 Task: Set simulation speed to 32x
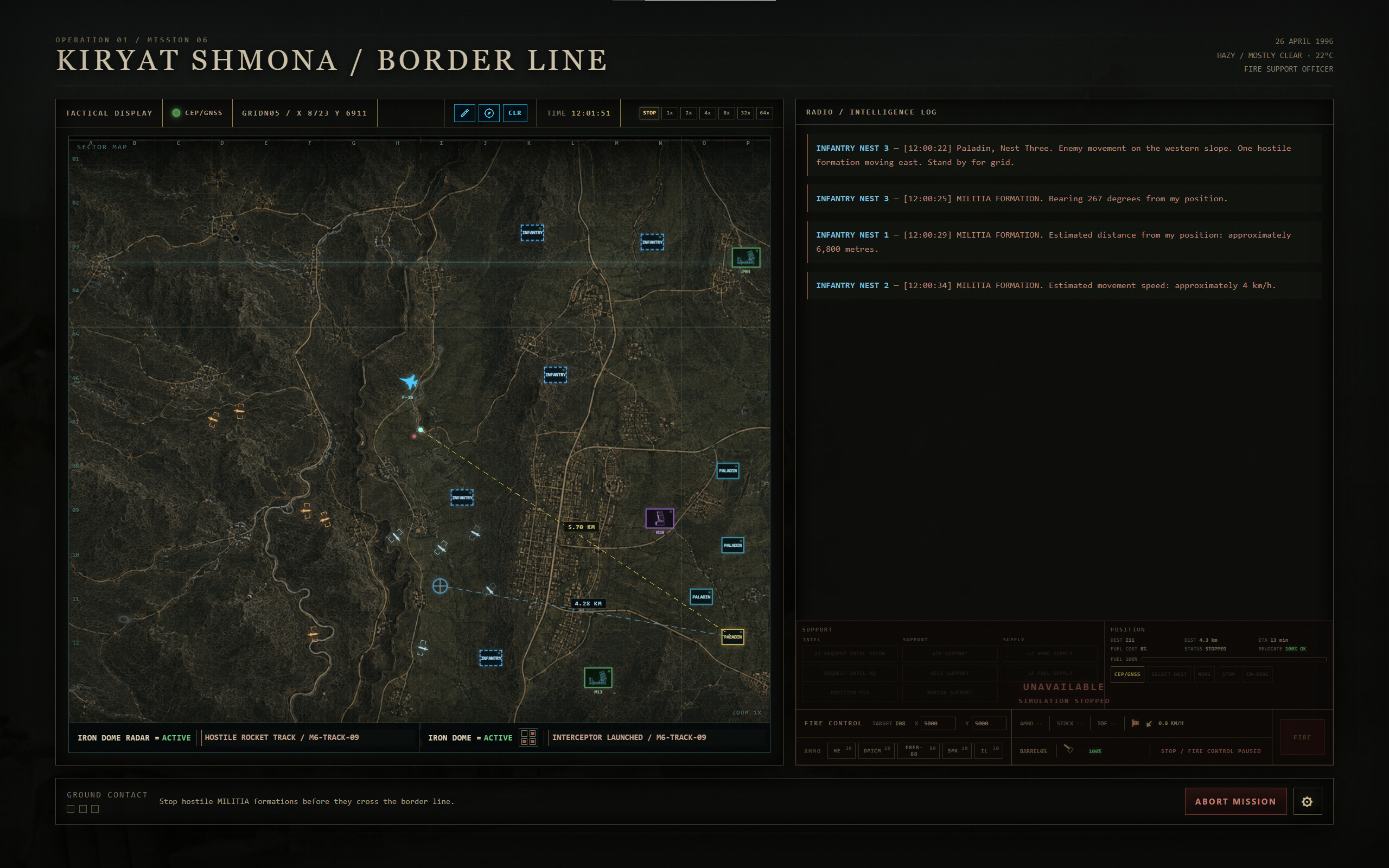tap(745, 113)
